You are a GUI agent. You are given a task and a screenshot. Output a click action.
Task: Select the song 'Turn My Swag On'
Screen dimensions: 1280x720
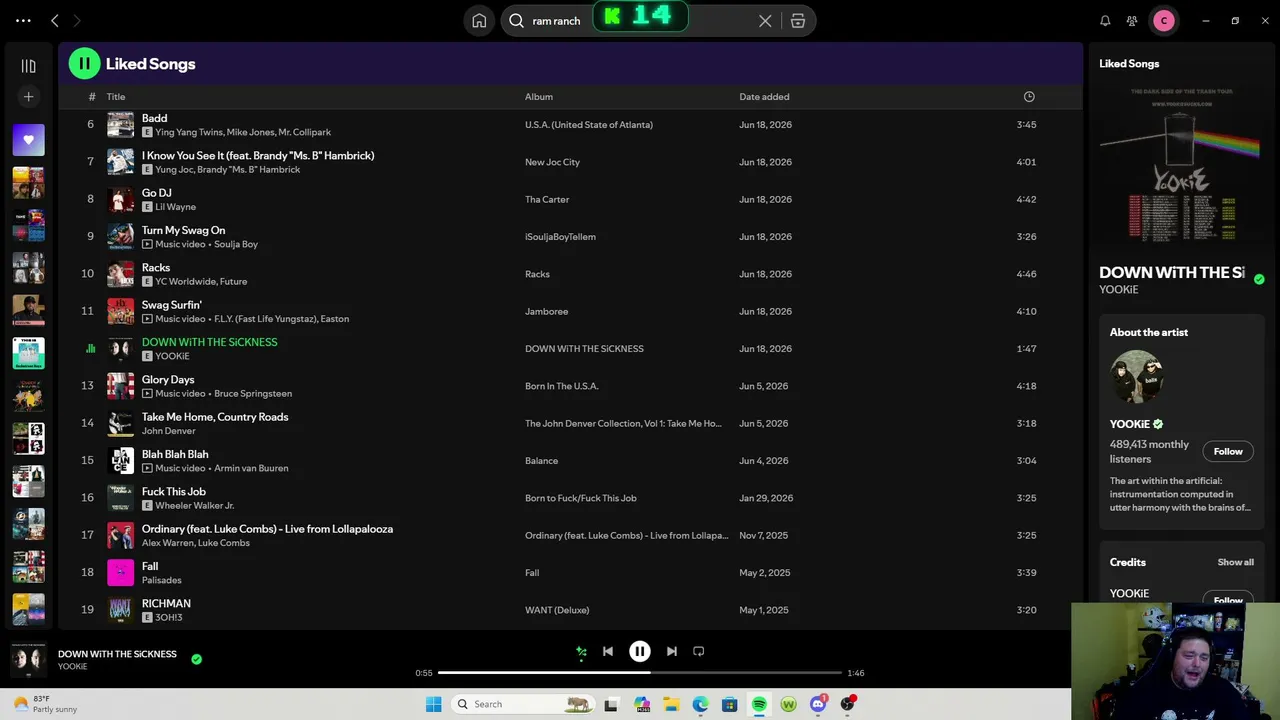183,230
